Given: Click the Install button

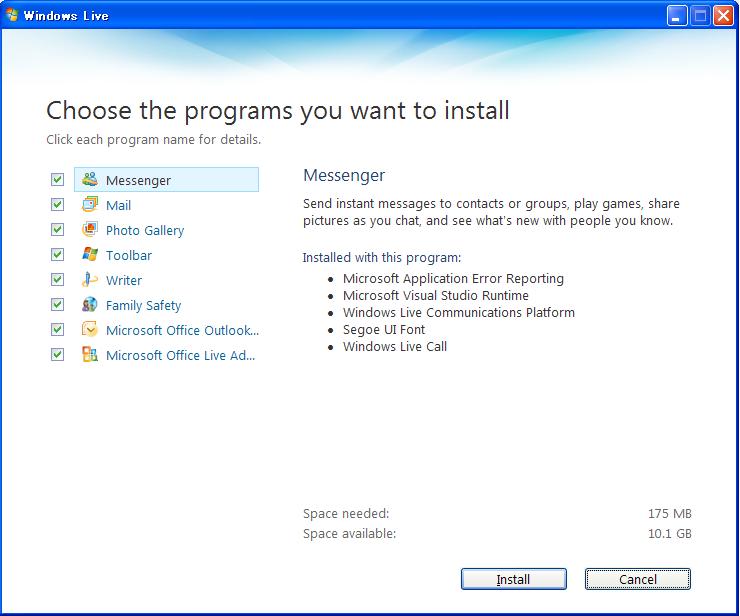Looking at the screenshot, I should [x=513, y=579].
